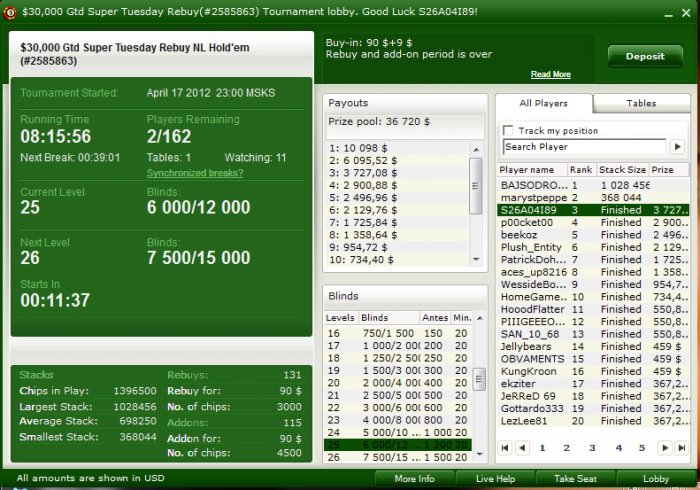Select highlighted blinds level 25 row
The width and height of the screenshot is (700, 490).
pyautogui.click(x=398, y=445)
